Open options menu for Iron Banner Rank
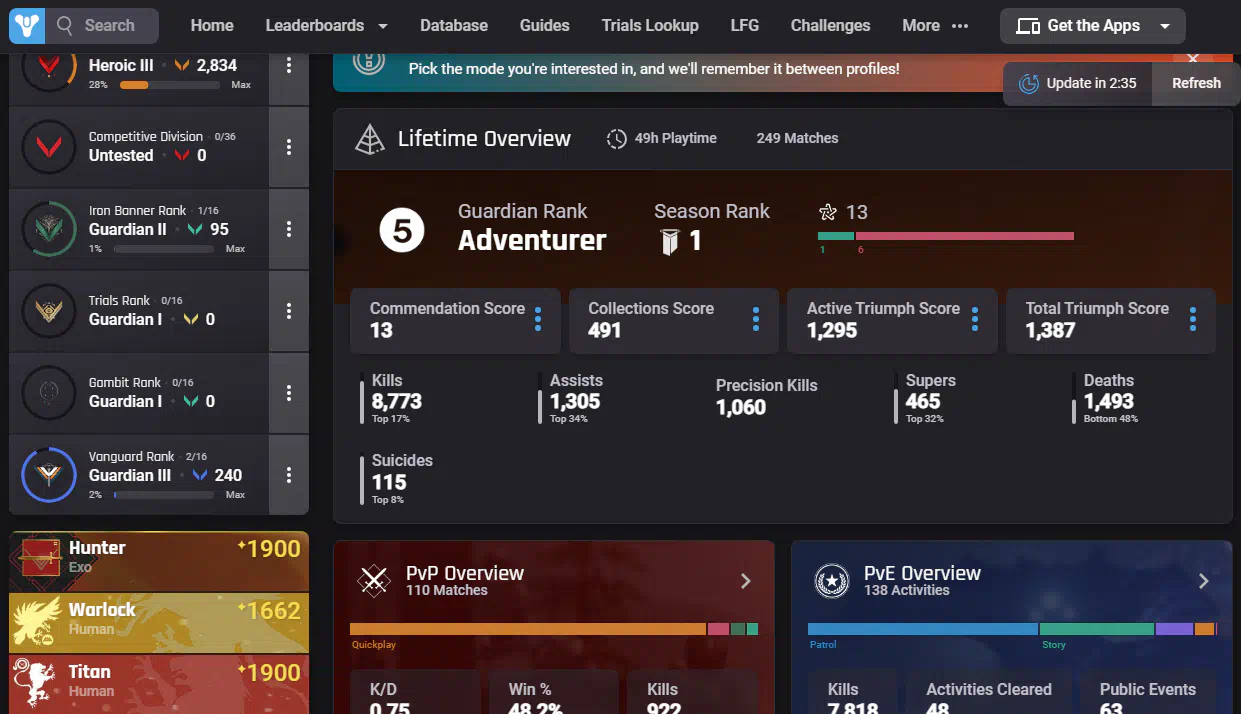Screen dimensions: 1241x714 coord(289,229)
